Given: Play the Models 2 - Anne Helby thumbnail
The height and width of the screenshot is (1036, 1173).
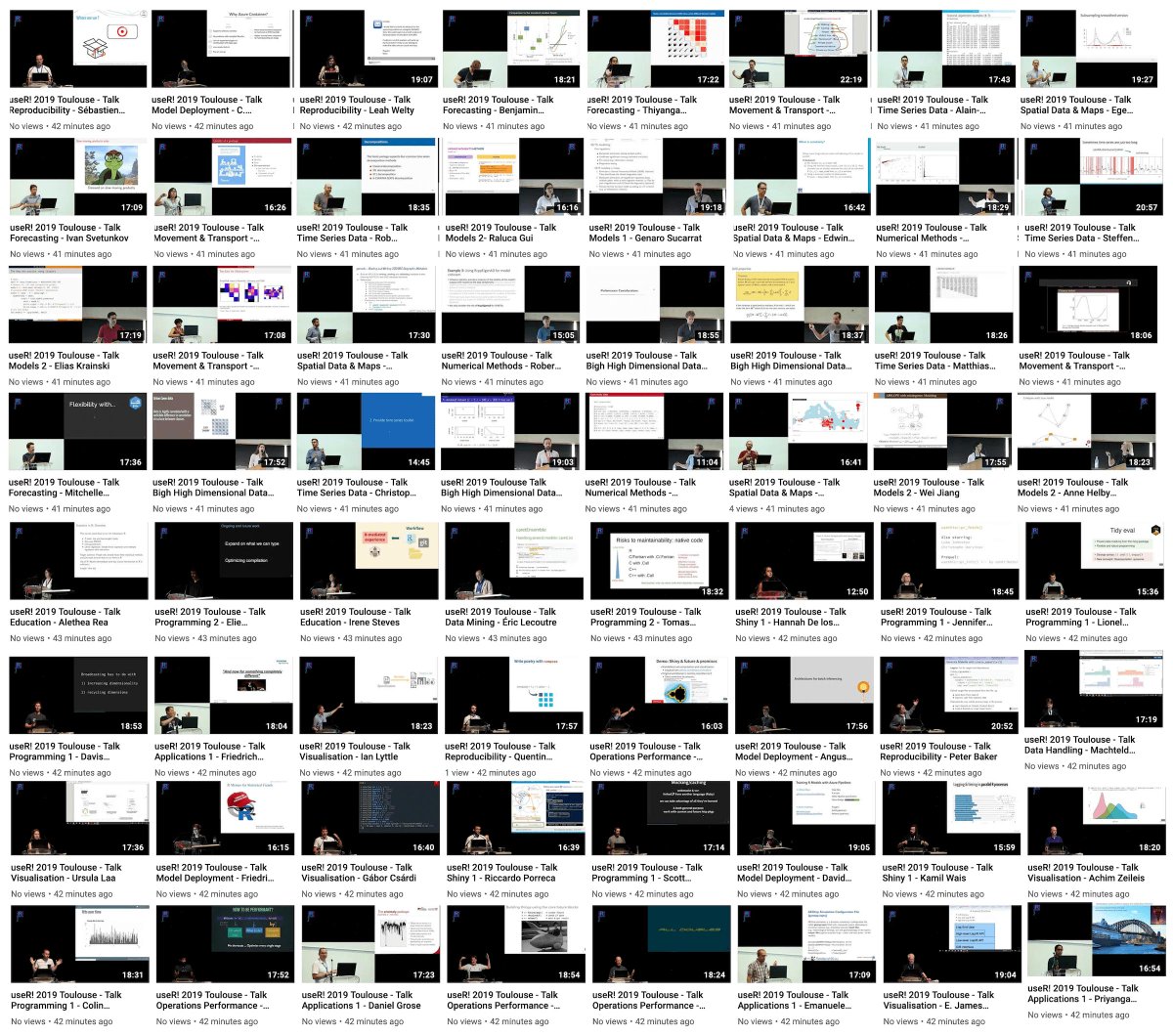Looking at the screenshot, I should (1087, 432).
